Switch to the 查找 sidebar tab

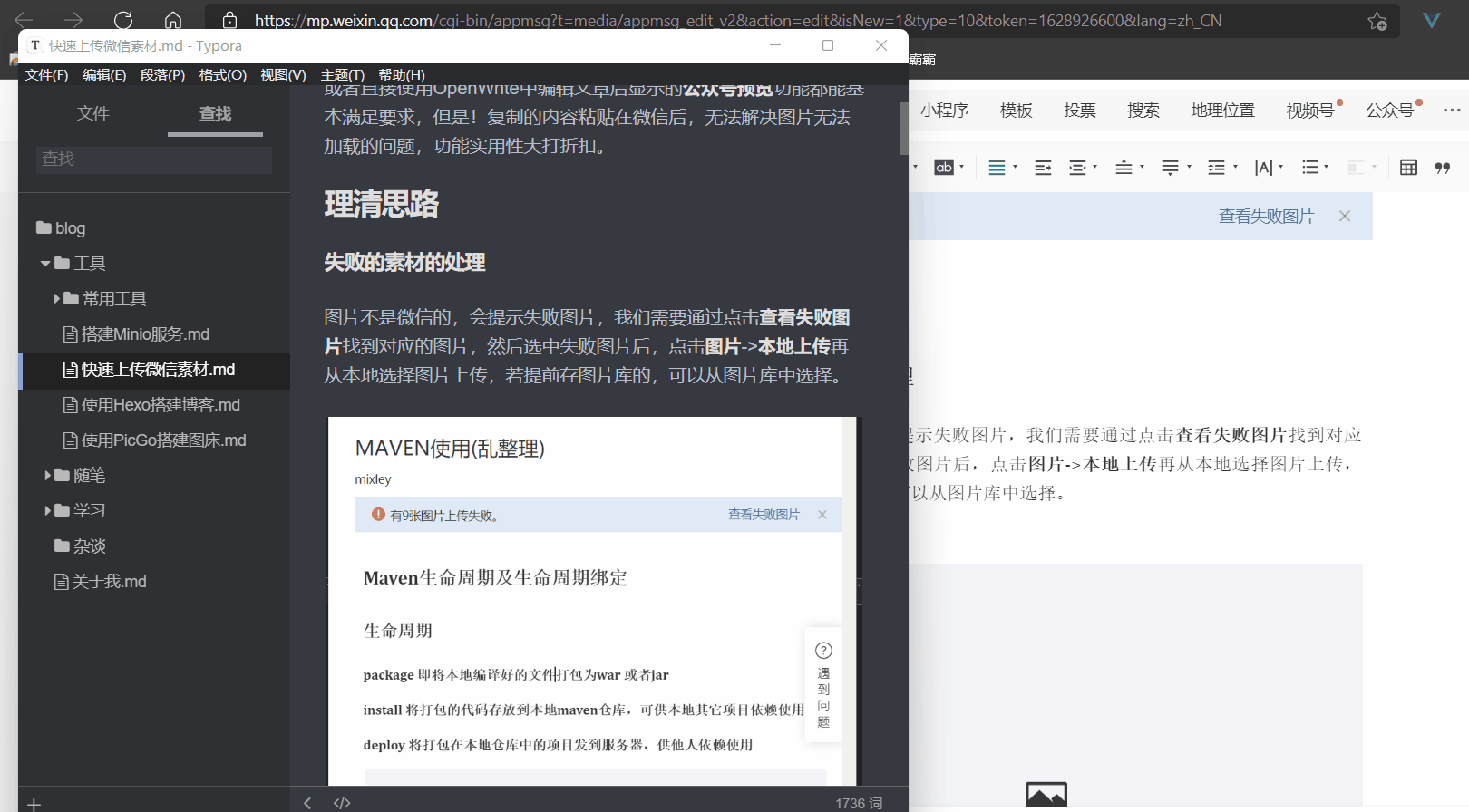(216, 113)
